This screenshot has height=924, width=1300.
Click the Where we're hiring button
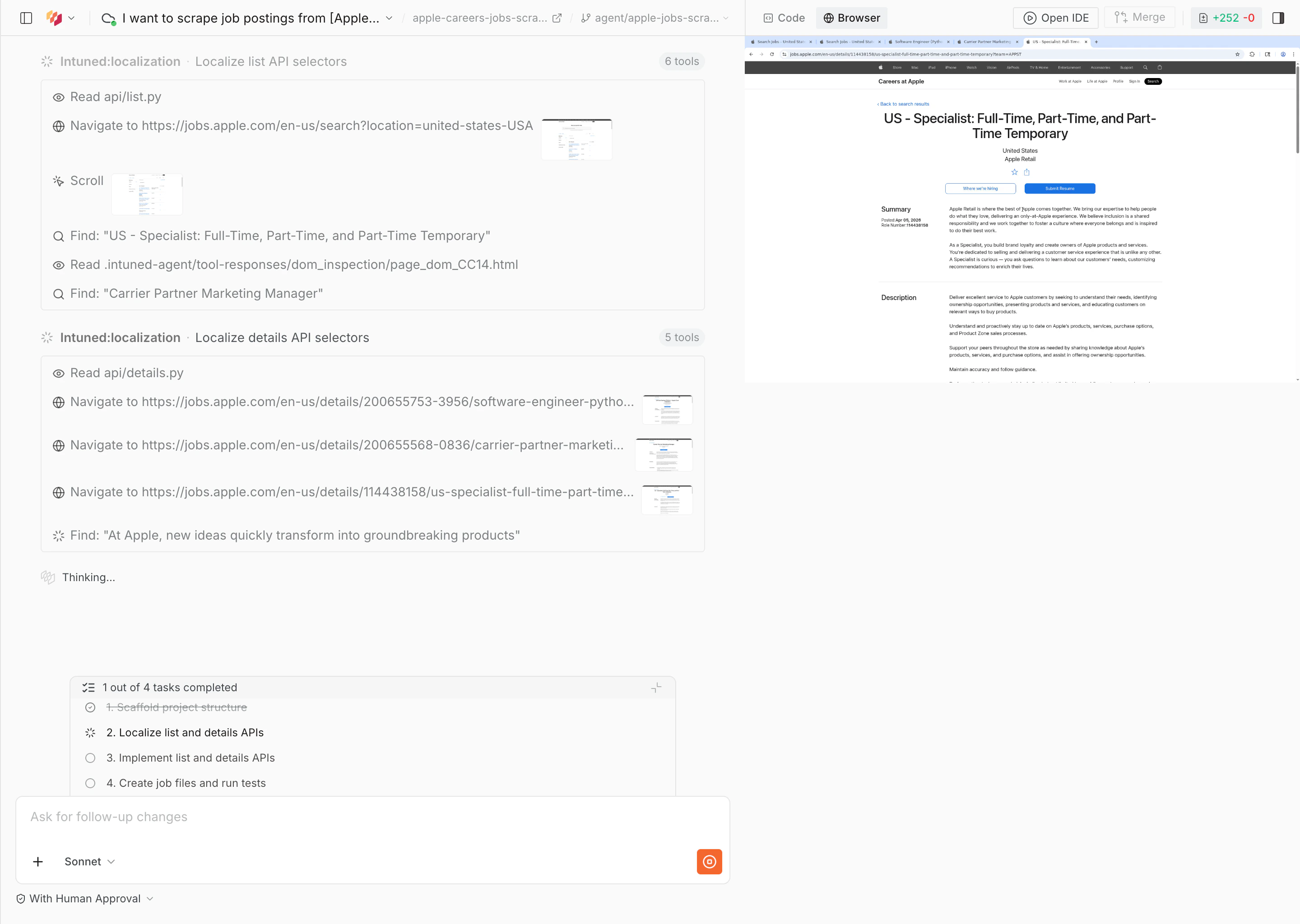980,189
